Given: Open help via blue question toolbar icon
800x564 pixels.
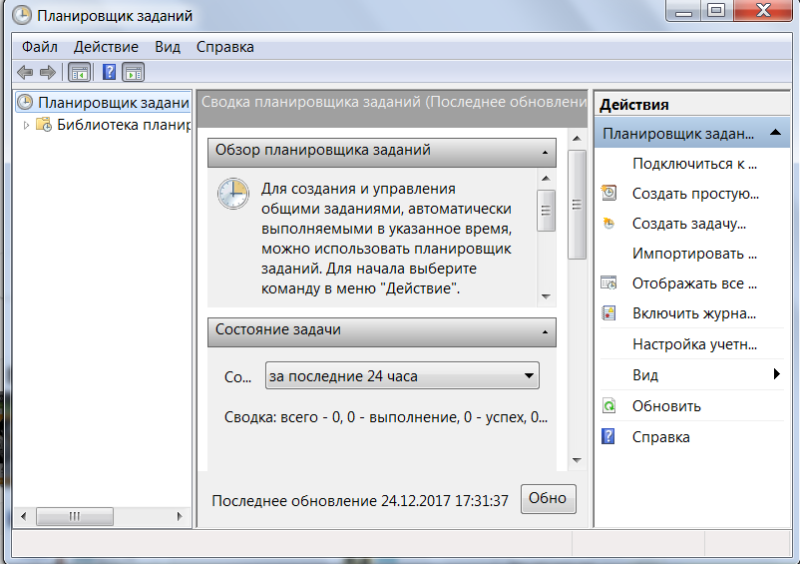Looking at the screenshot, I should [109, 72].
